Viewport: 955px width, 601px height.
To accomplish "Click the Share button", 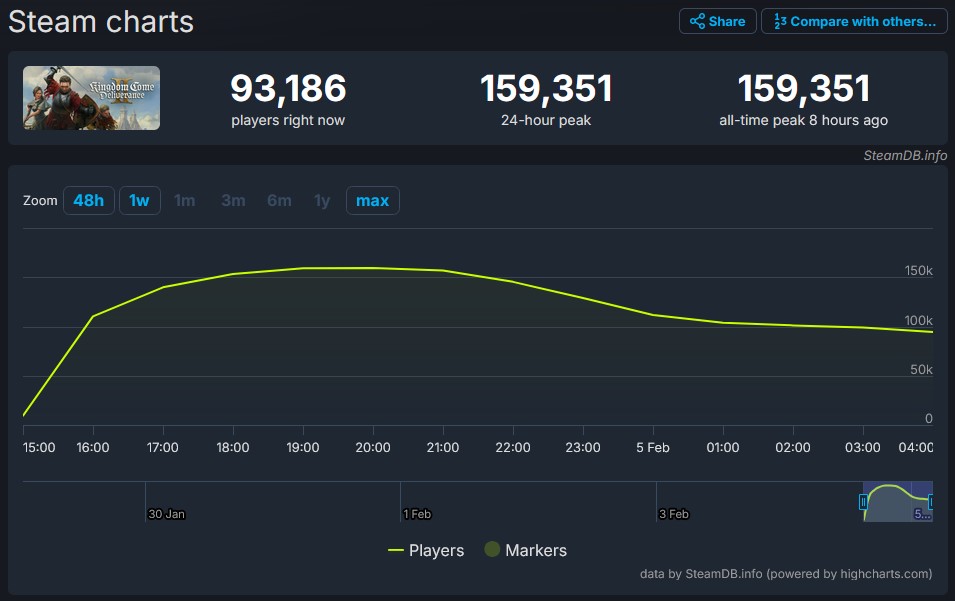I will point(717,21).
